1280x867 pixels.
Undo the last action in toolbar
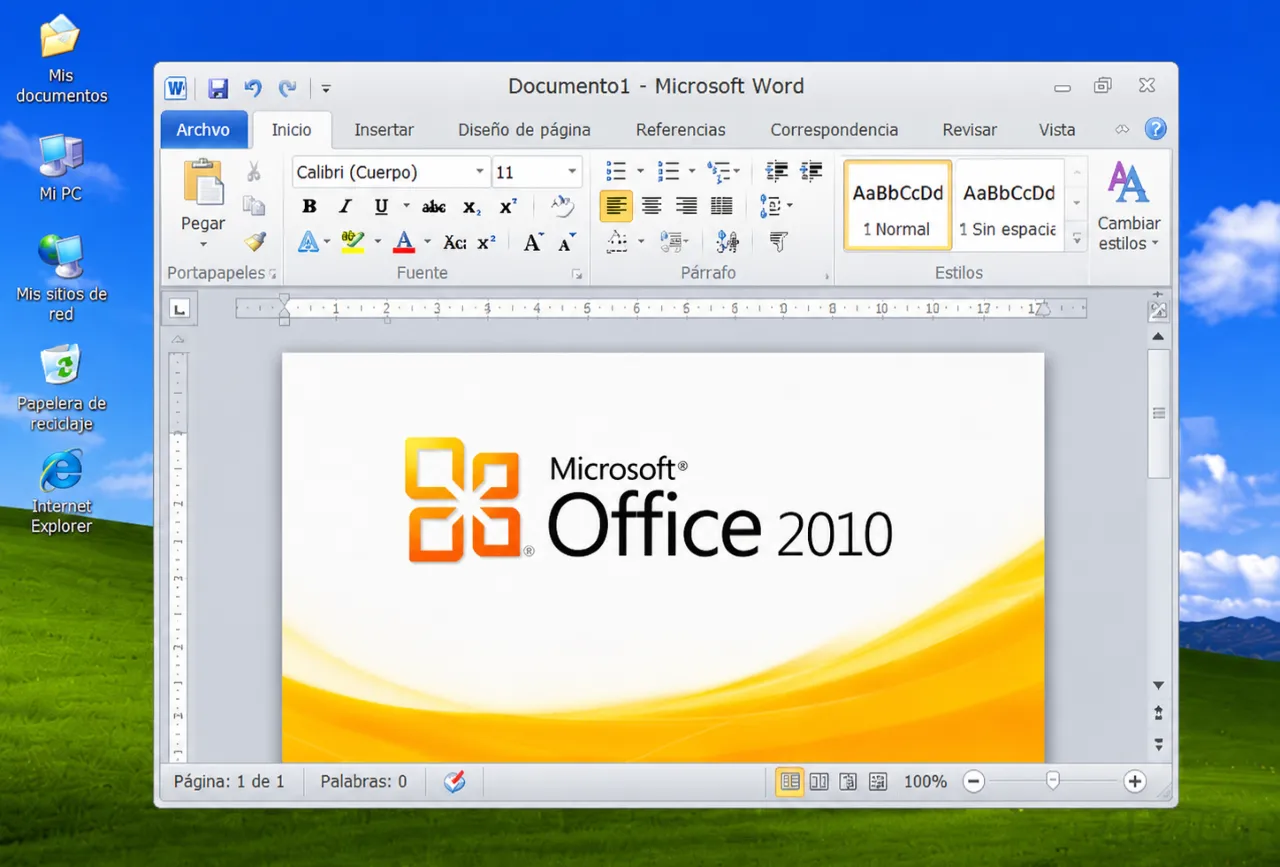253,88
